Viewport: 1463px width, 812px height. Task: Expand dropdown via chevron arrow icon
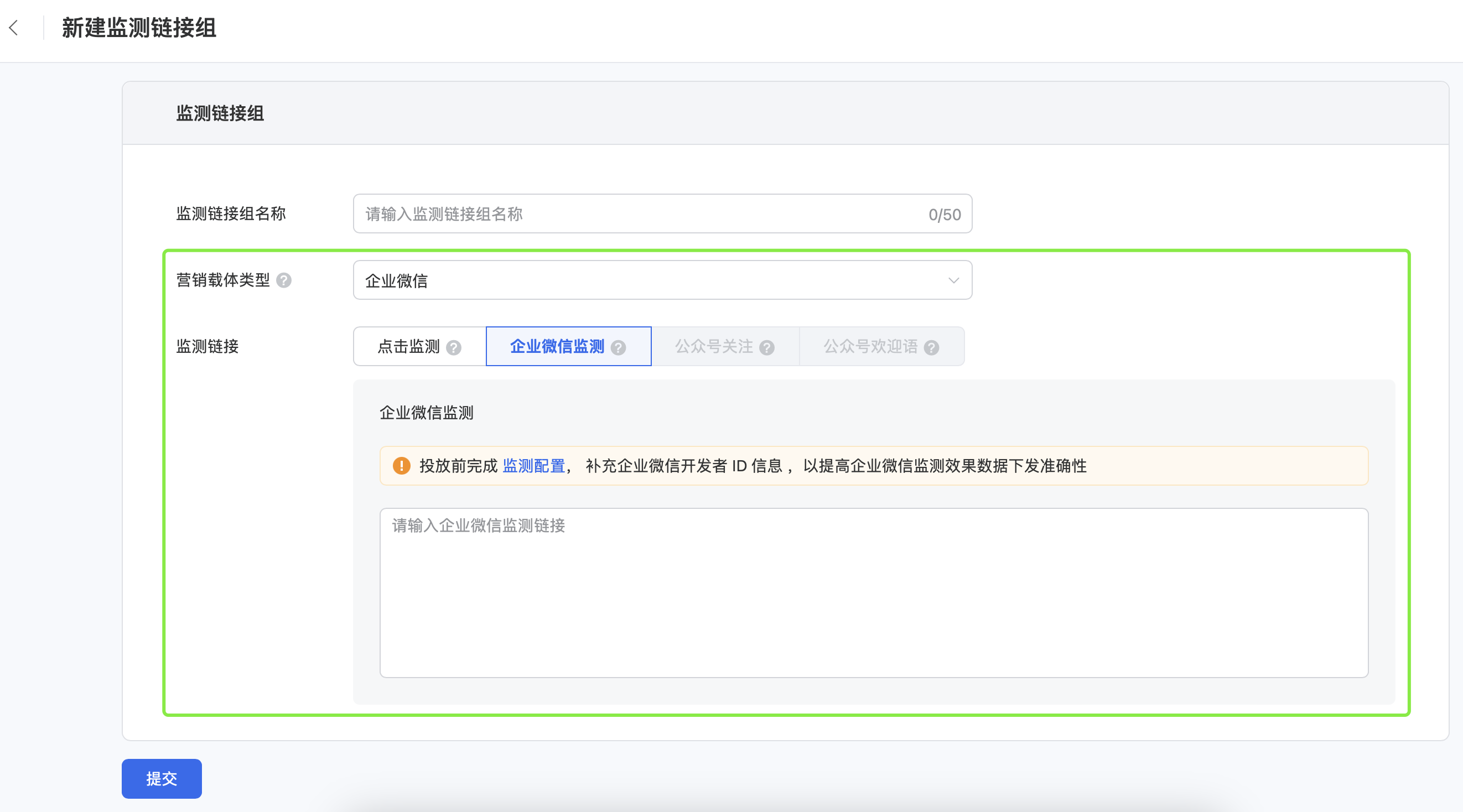[x=953, y=280]
